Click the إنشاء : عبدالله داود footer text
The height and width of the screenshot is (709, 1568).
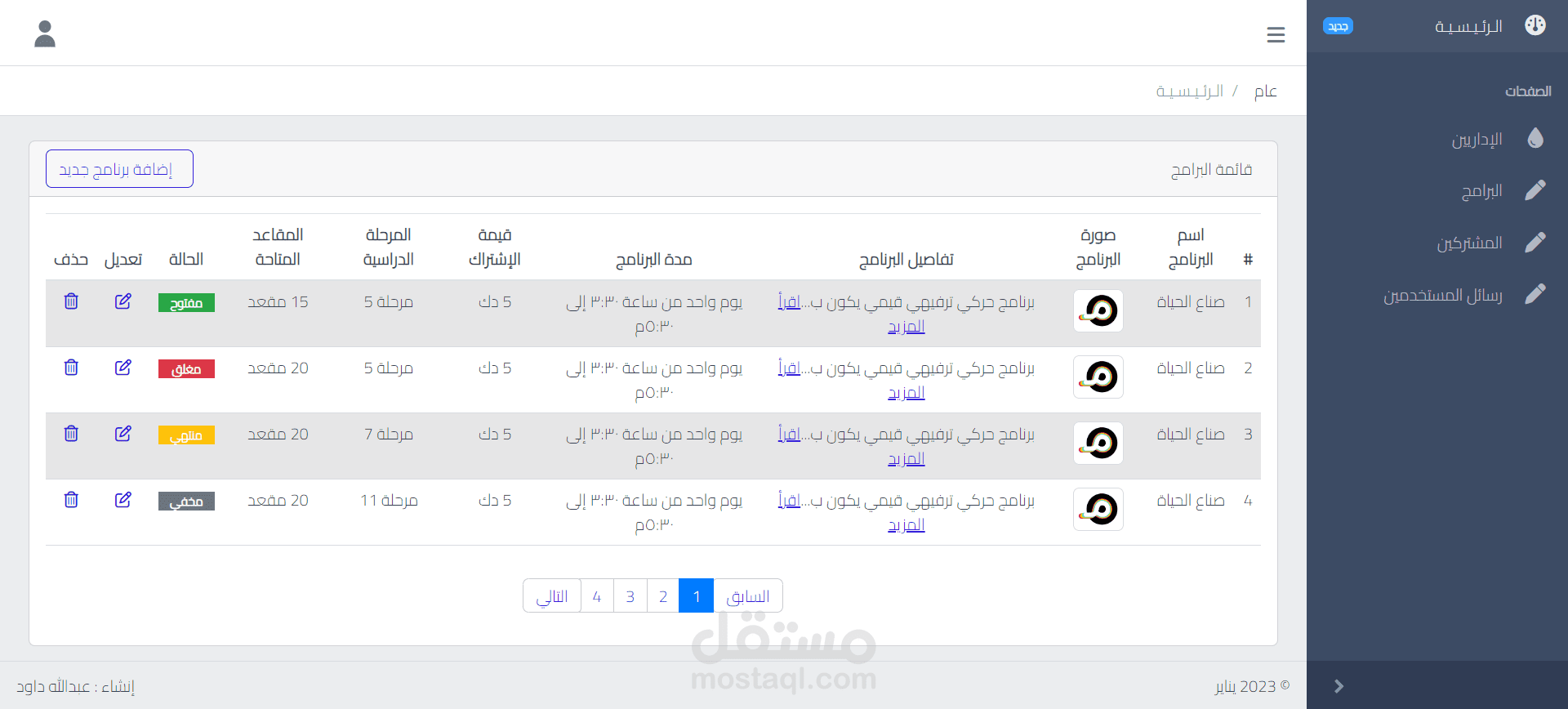[75, 686]
